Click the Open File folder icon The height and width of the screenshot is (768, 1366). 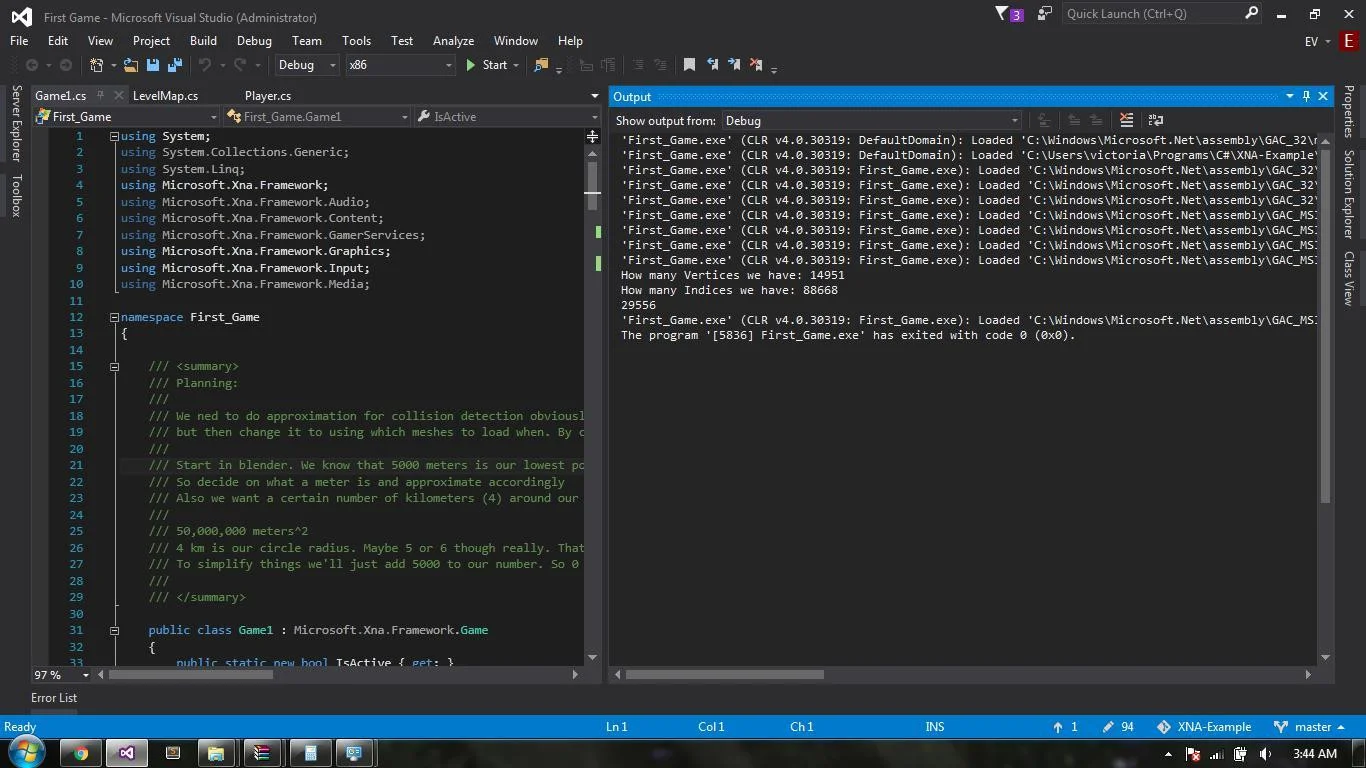tap(130, 65)
